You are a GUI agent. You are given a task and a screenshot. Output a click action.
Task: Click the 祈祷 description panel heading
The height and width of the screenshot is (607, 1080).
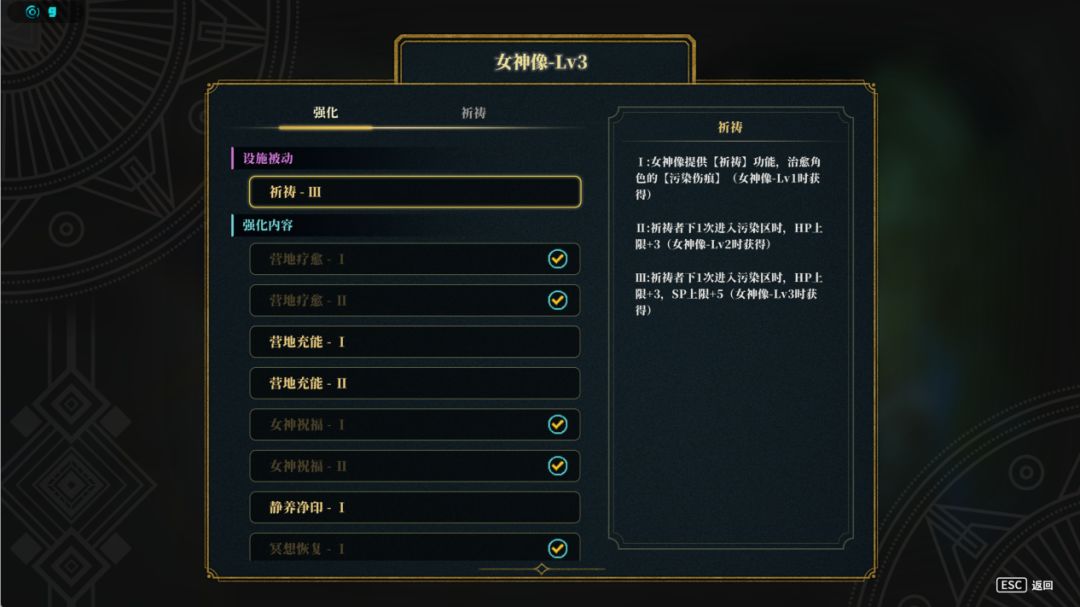[730, 127]
